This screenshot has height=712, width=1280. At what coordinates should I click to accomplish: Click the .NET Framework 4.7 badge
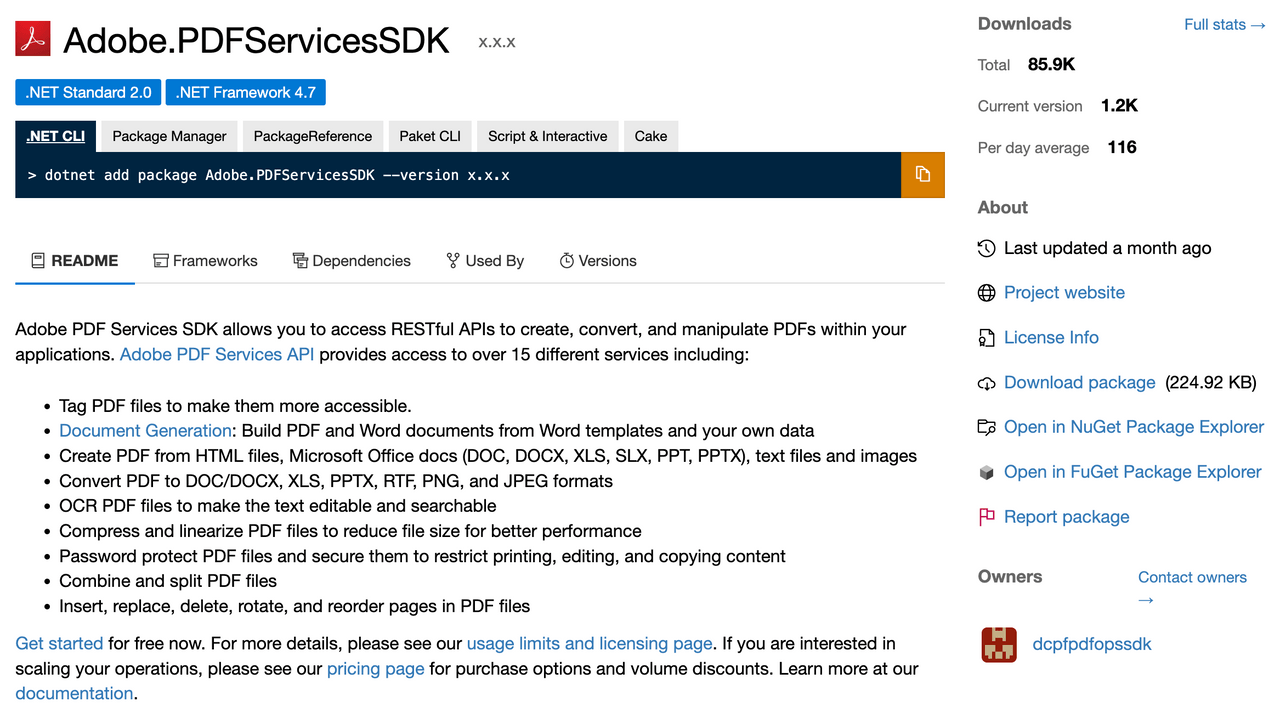(x=246, y=93)
